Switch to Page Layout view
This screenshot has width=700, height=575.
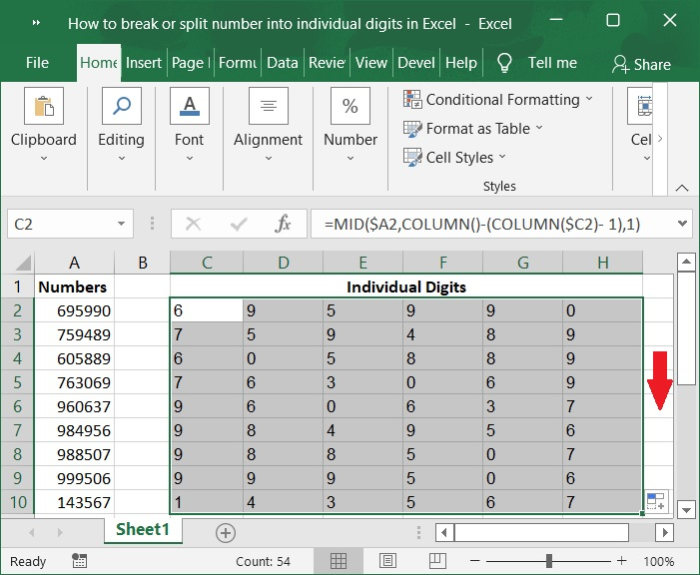click(x=388, y=561)
